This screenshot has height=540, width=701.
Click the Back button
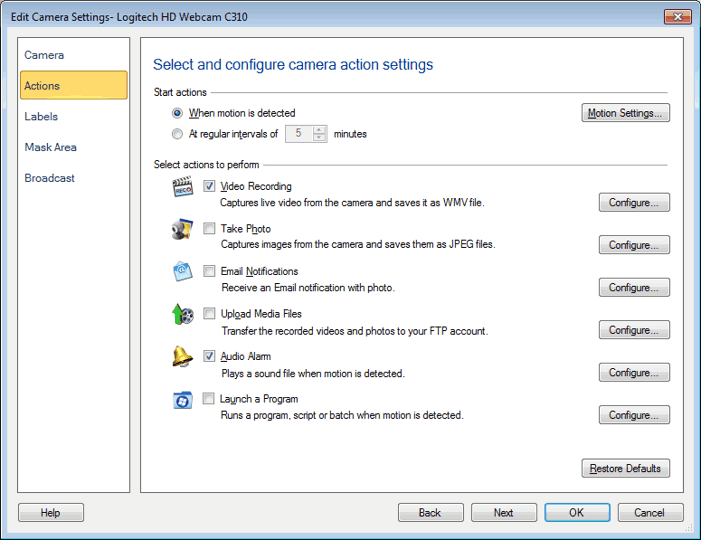tap(431, 512)
